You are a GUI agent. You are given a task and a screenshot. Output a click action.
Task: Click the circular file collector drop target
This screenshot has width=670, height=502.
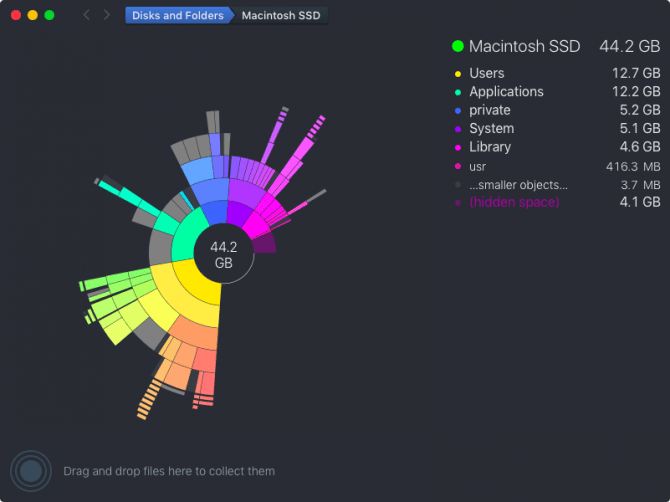[31, 471]
